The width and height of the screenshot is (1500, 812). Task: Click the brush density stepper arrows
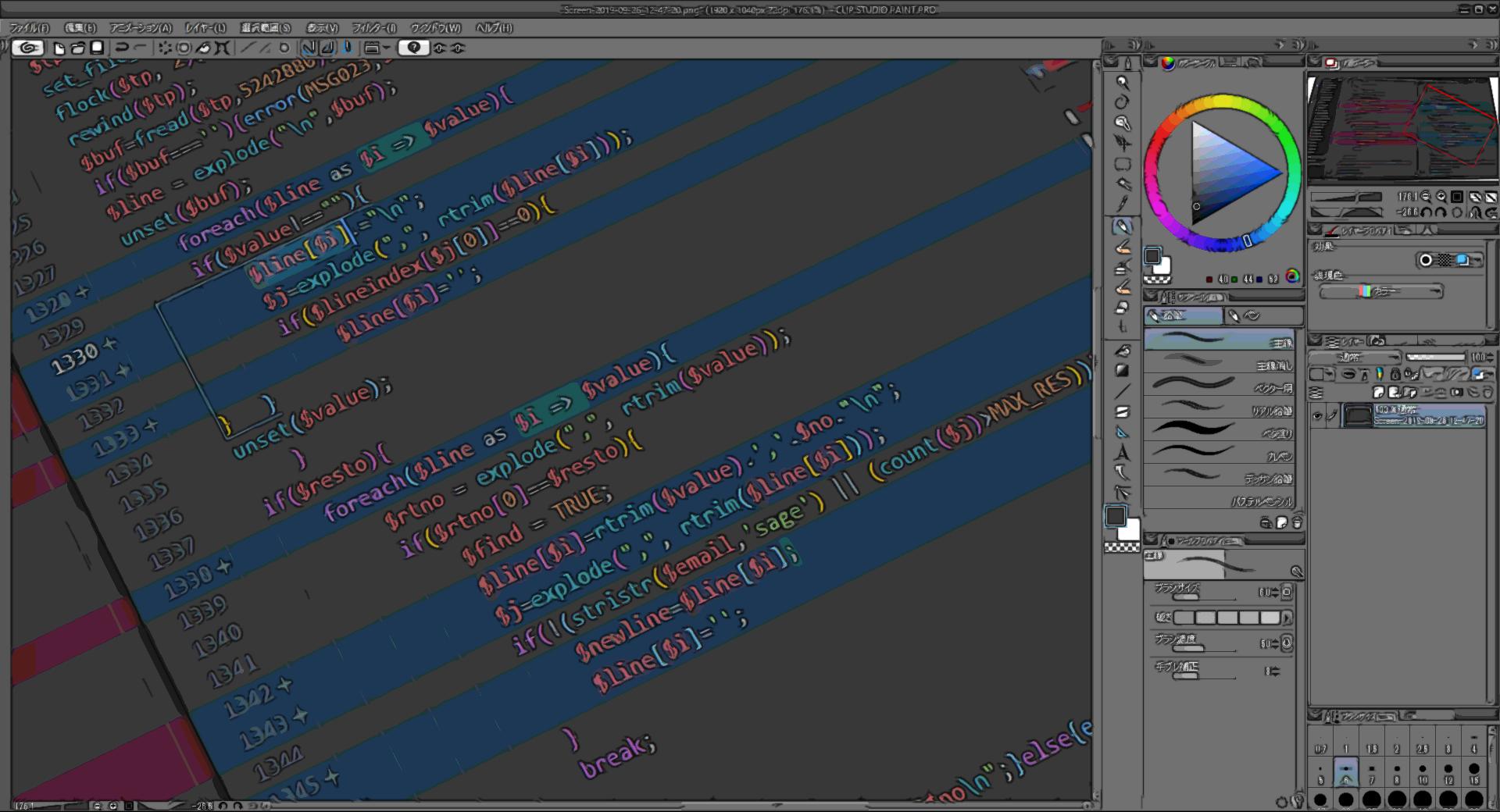[1276, 644]
